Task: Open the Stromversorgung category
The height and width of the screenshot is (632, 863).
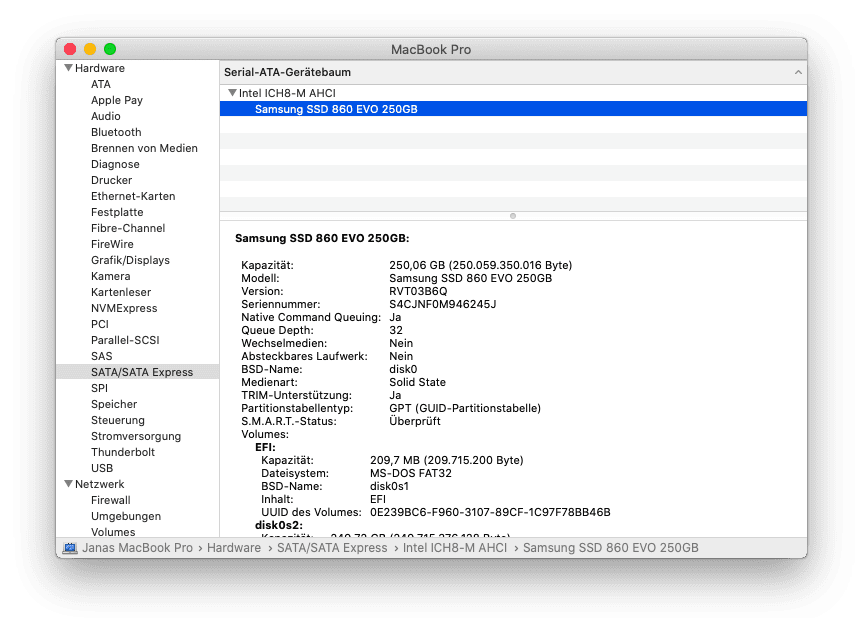Action: (136, 436)
